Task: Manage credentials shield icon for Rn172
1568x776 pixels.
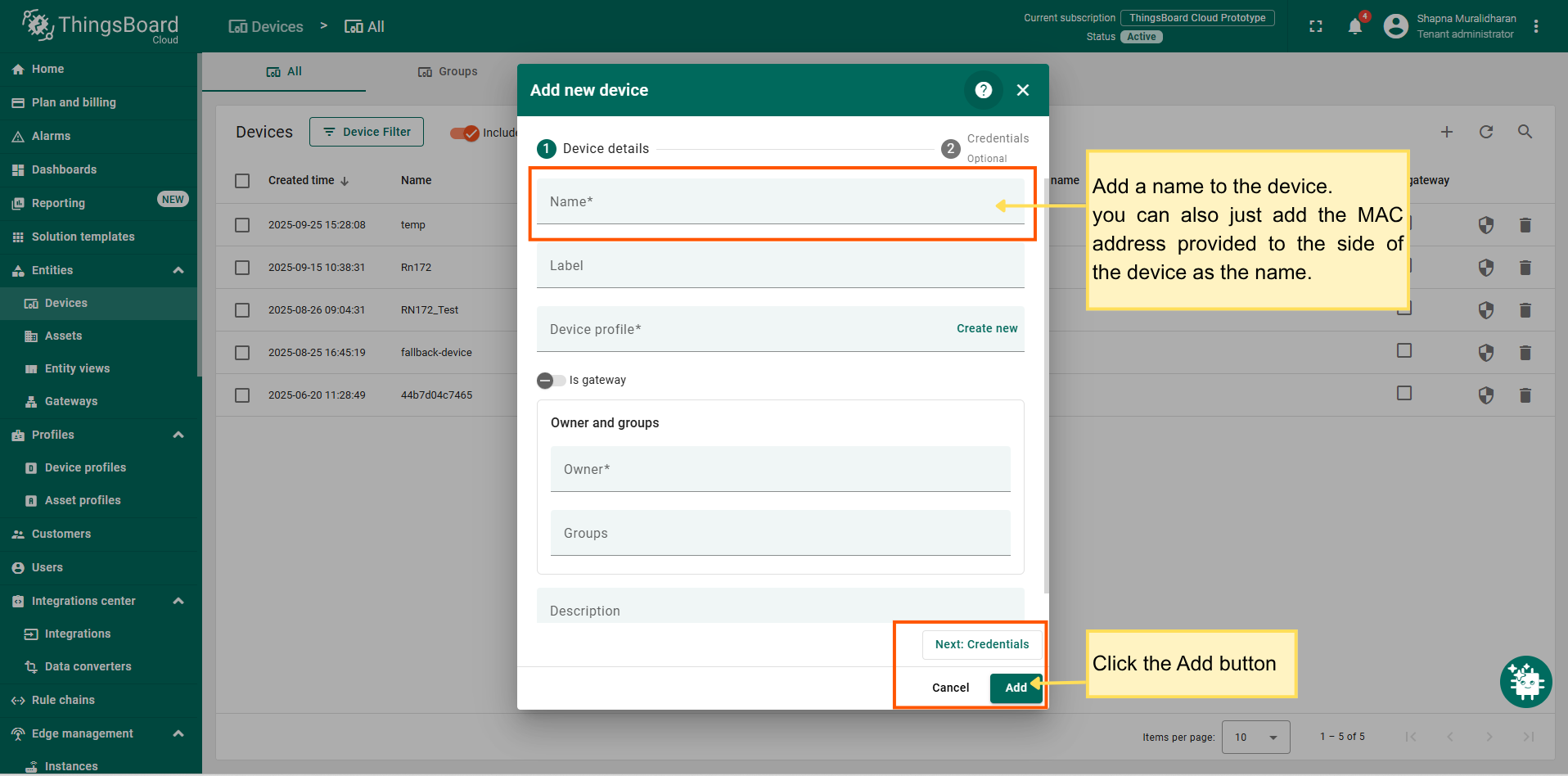Action: click(x=1486, y=268)
